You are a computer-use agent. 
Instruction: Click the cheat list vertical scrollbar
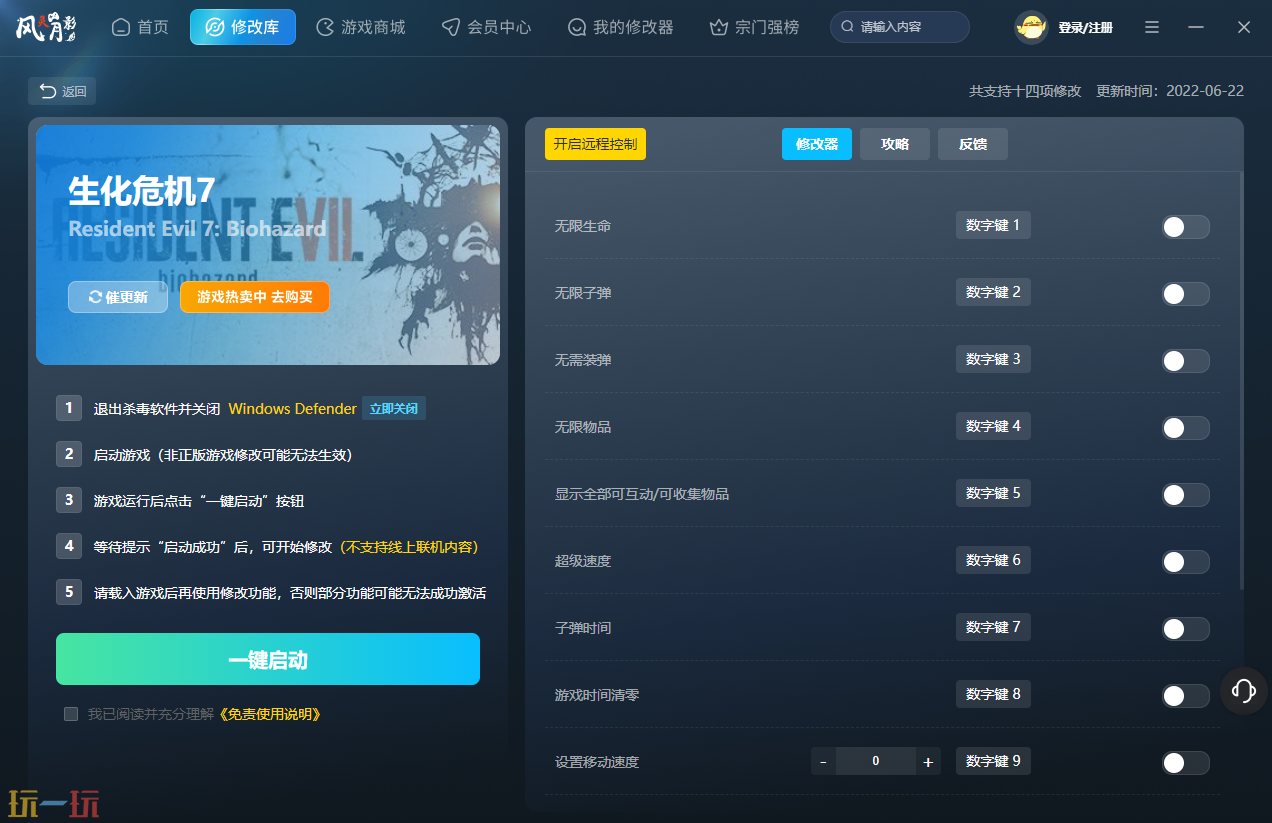click(x=1241, y=380)
